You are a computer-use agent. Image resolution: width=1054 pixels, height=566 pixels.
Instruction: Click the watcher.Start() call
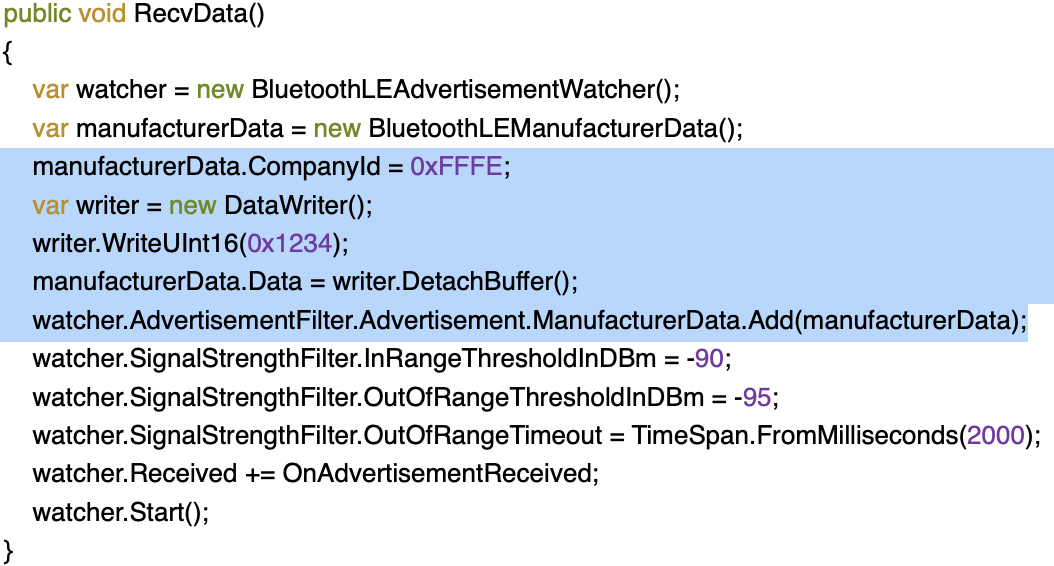(x=121, y=512)
